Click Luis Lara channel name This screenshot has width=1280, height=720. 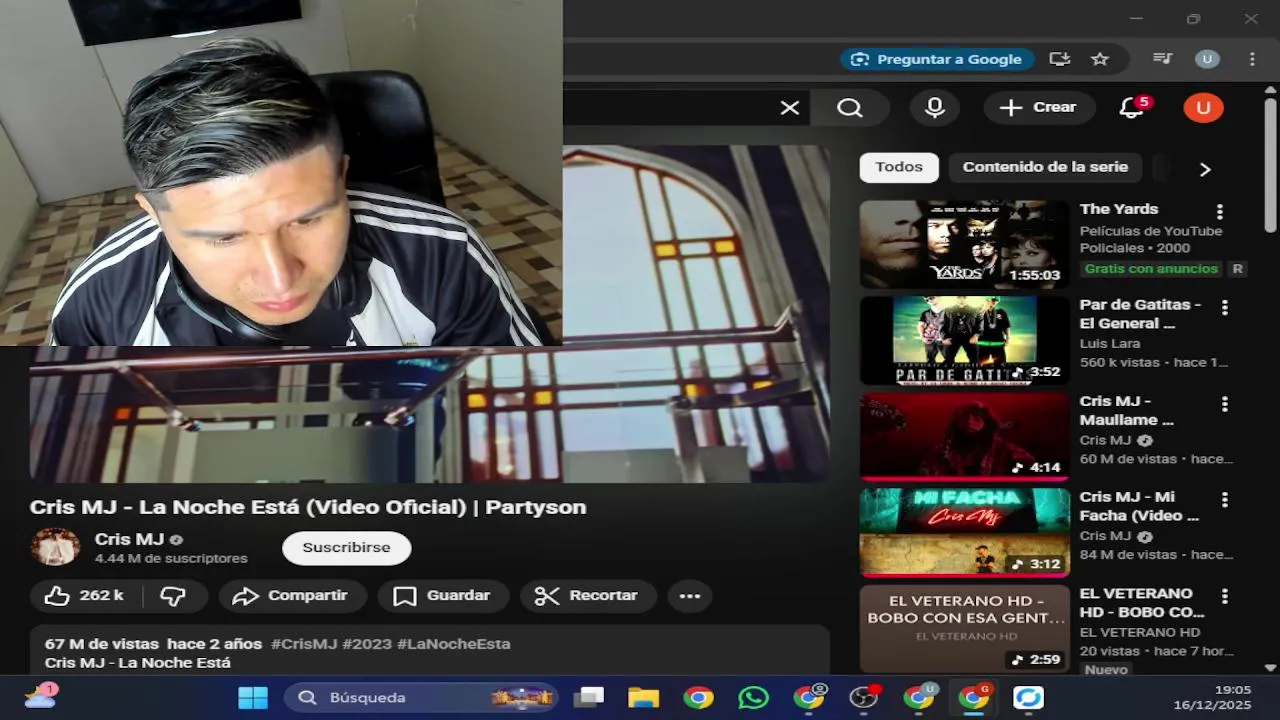click(x=1110, y=343)
